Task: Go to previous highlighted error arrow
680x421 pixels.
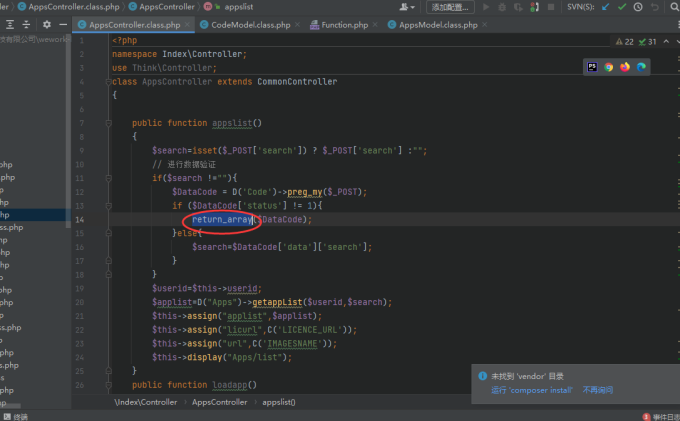Action: pyautogui.click(x=667, y=42)
